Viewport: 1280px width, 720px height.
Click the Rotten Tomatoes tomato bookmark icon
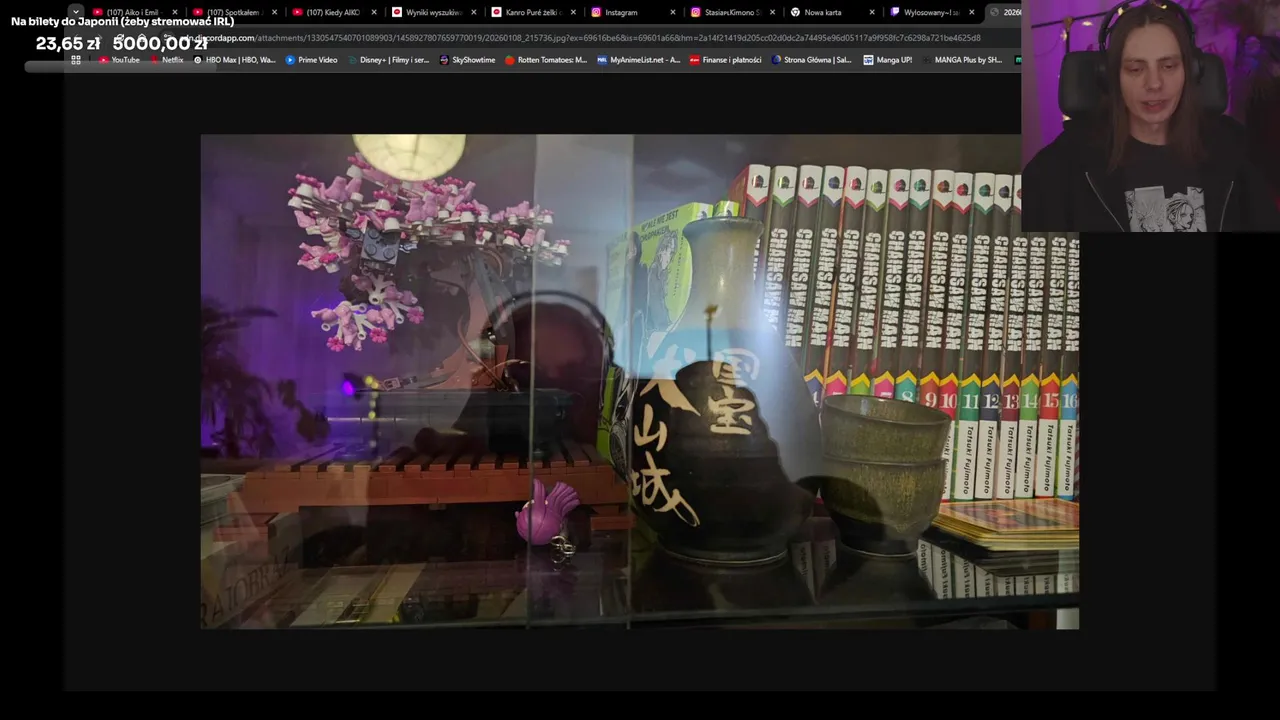pyautogui.click(x=509, y=60)
